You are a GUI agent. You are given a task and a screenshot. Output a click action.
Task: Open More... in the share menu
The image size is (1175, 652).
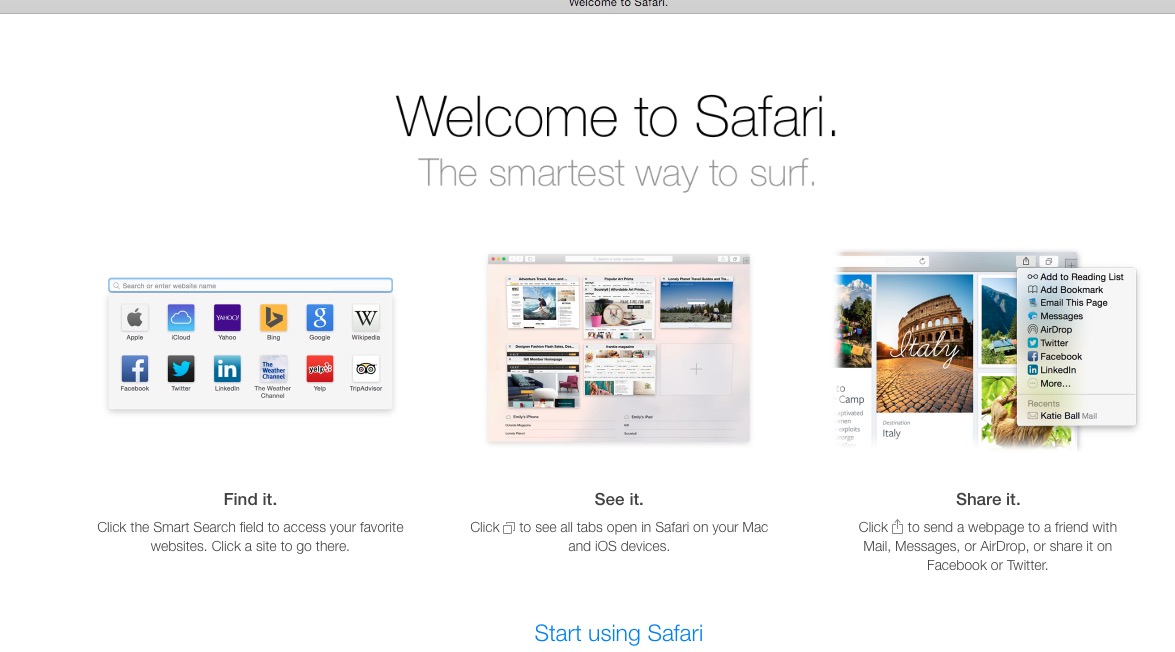point(1049,384)
